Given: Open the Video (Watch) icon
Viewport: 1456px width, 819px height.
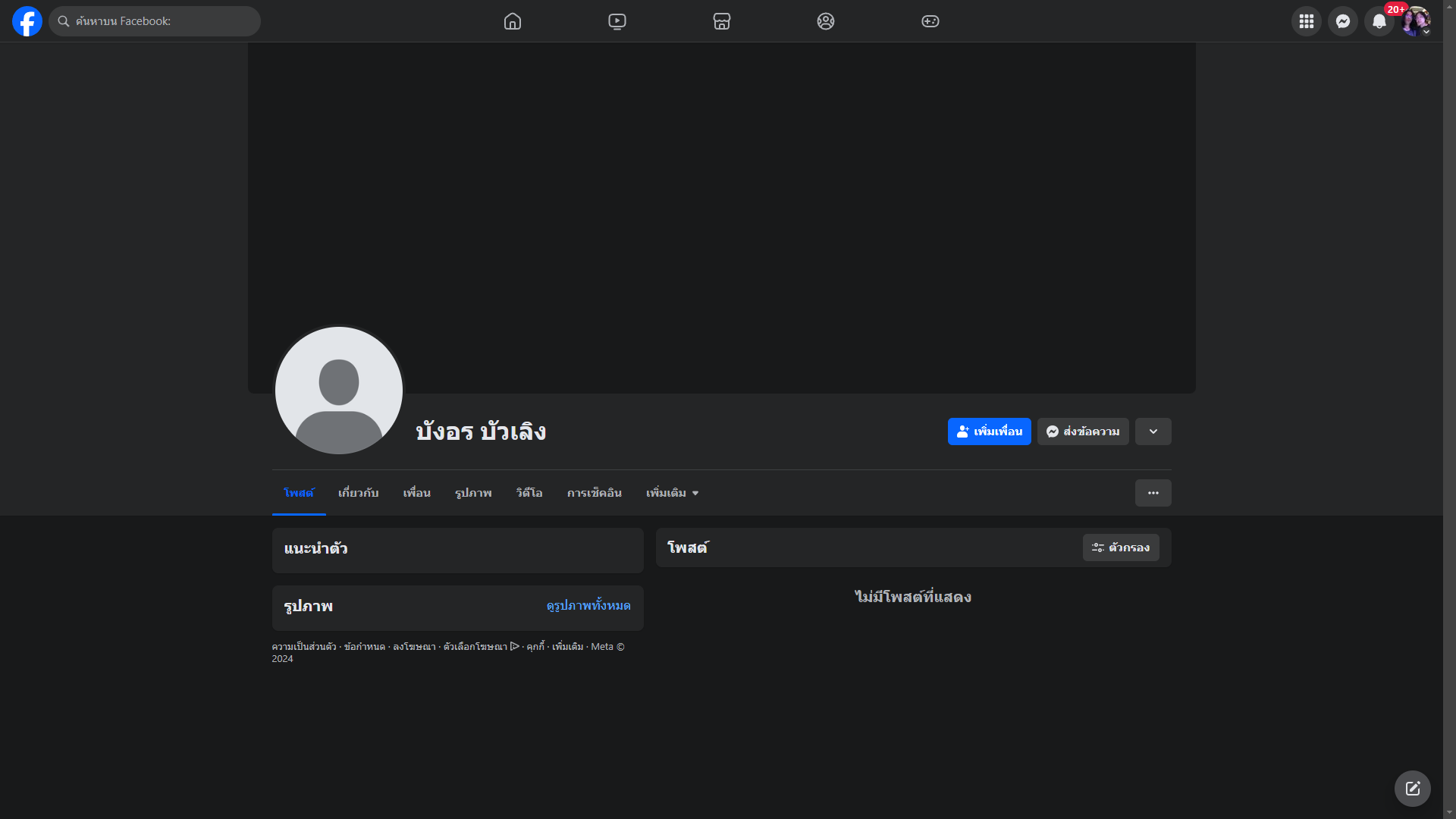Looking at the screenshot, I should tap(617, 21).
